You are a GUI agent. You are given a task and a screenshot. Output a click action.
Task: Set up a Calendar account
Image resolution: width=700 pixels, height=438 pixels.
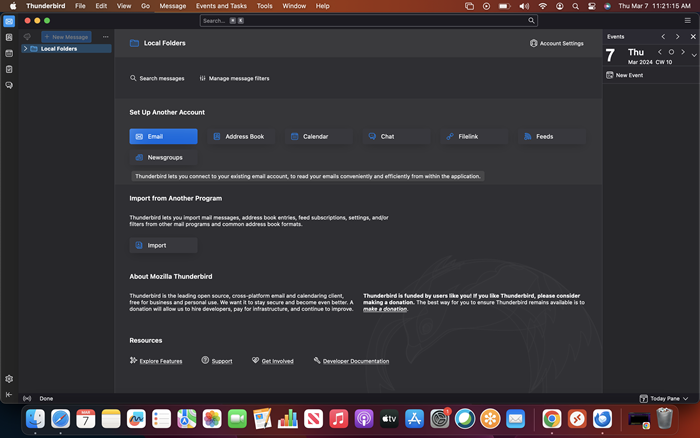click(x=319, y=136)
